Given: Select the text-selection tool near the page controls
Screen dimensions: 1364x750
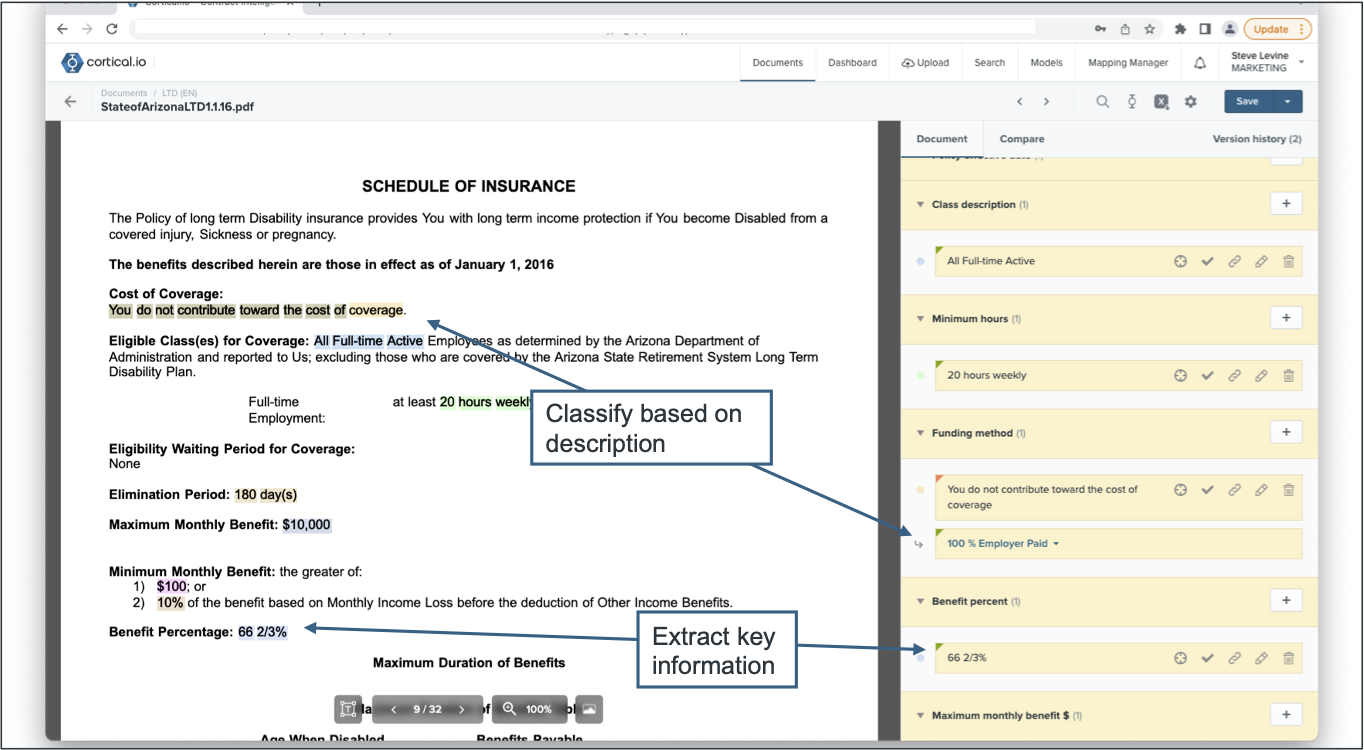Looking at the screenshot, I should tap(349, 709).
